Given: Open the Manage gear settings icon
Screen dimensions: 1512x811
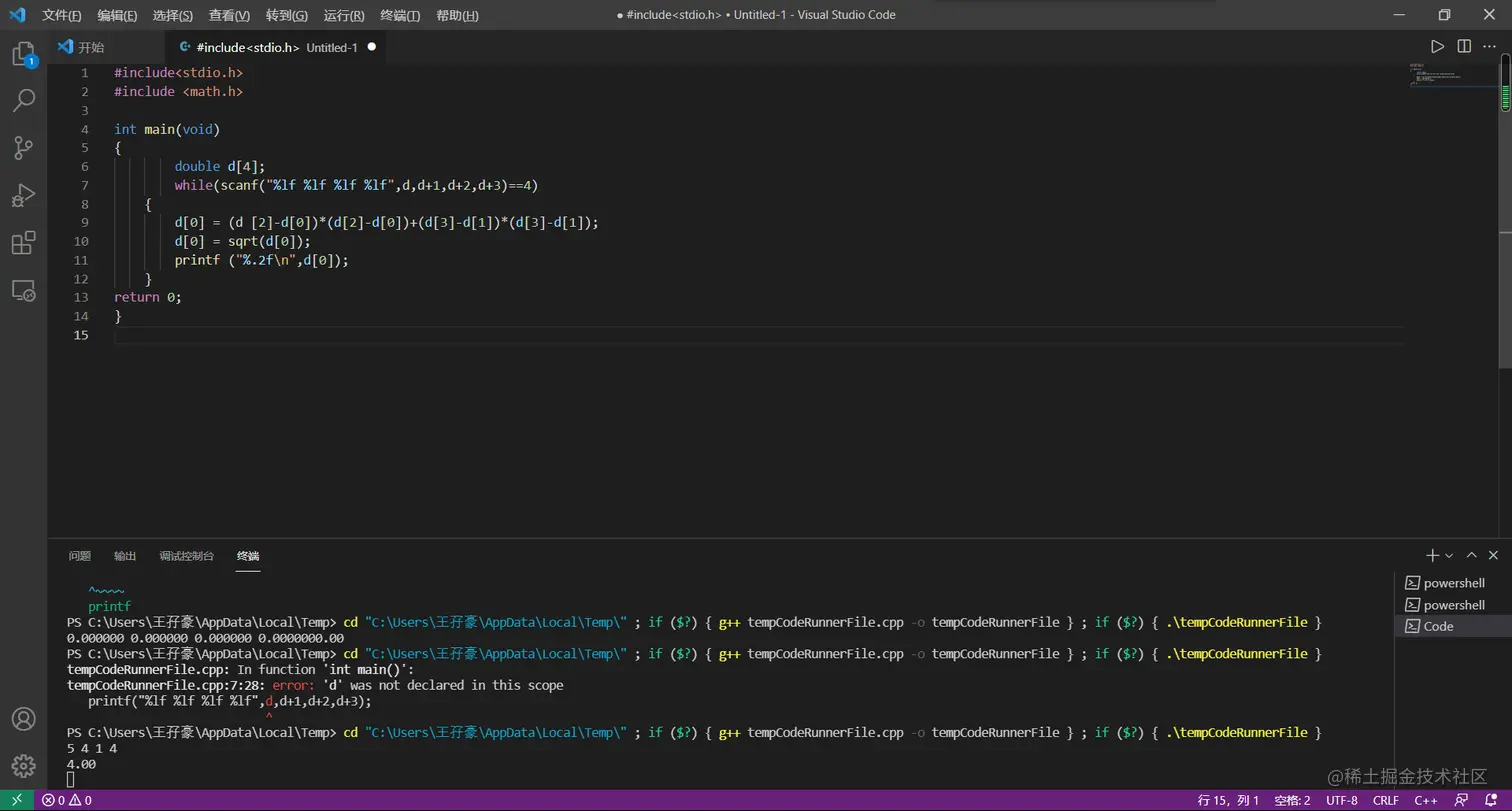Looking at the screenshot, I should [23, 766].
